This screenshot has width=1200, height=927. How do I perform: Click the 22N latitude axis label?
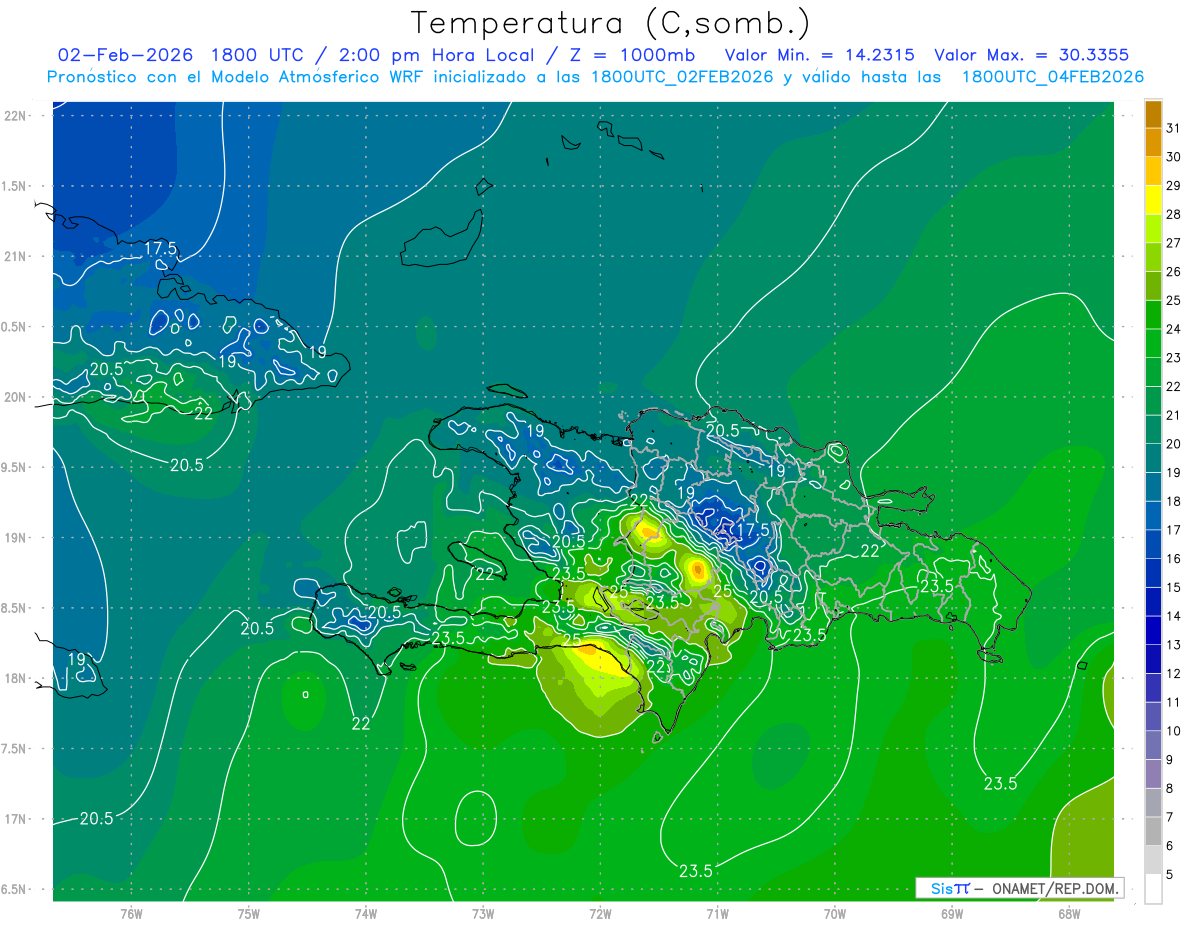(x=17, y=115)
